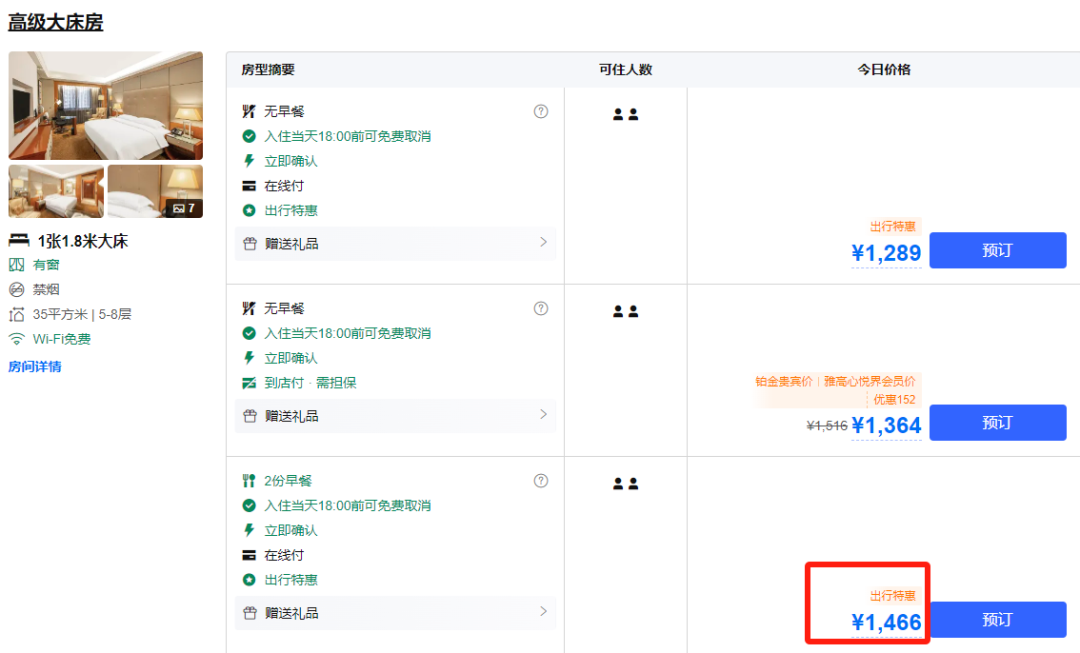The width and height of the screenshot is (1080, 653).
Task: View the large main room photo
Action: pyautogui.click(x=105, y=105)
